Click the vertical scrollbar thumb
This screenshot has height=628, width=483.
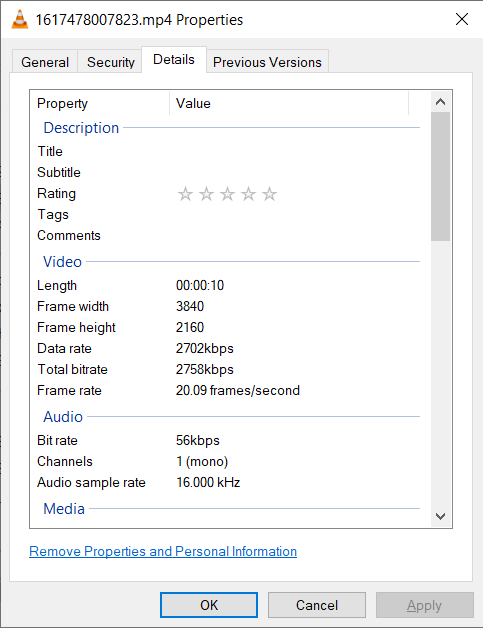pyautogui.click(x=441, y=176)
